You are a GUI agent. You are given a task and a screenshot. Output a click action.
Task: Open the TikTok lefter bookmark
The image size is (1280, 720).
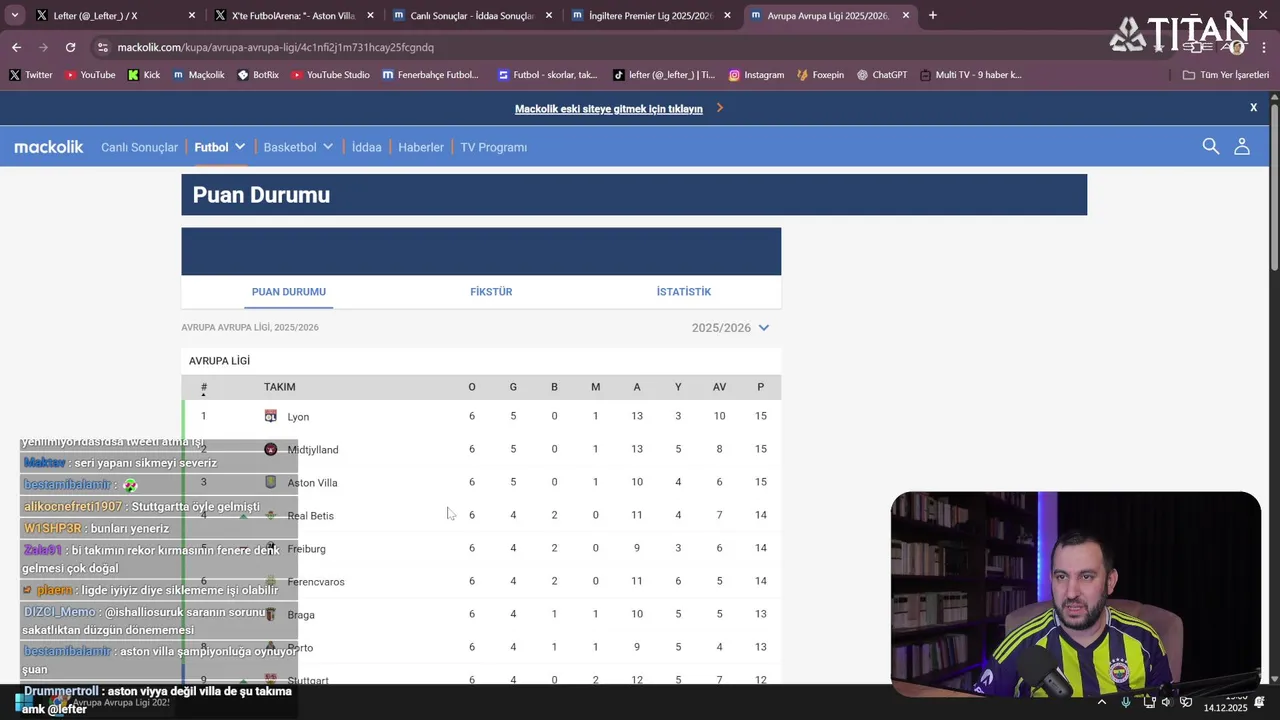pyautogui.click(x=664, y=75)
